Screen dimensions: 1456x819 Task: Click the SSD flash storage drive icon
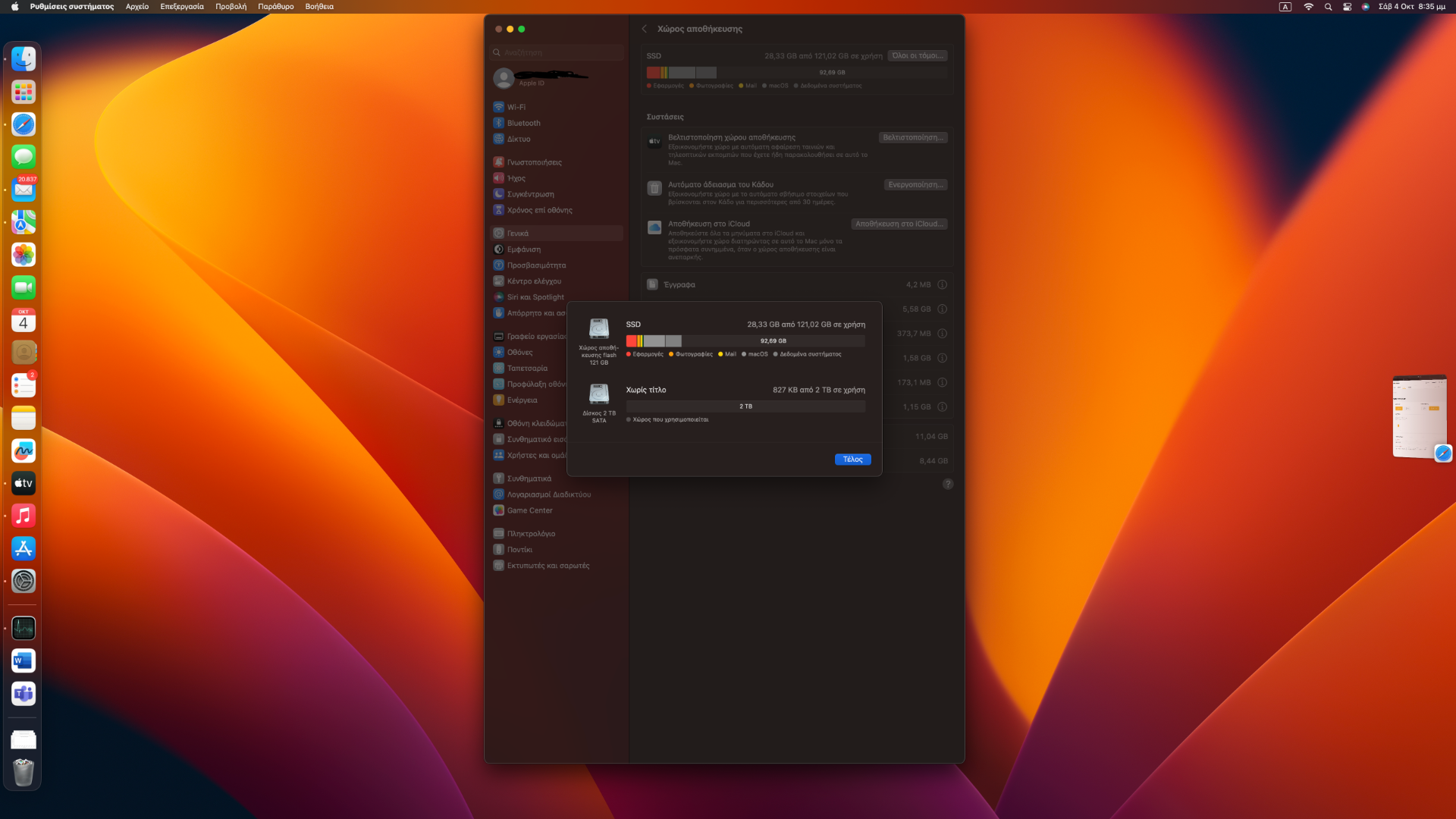pos(599,329)
